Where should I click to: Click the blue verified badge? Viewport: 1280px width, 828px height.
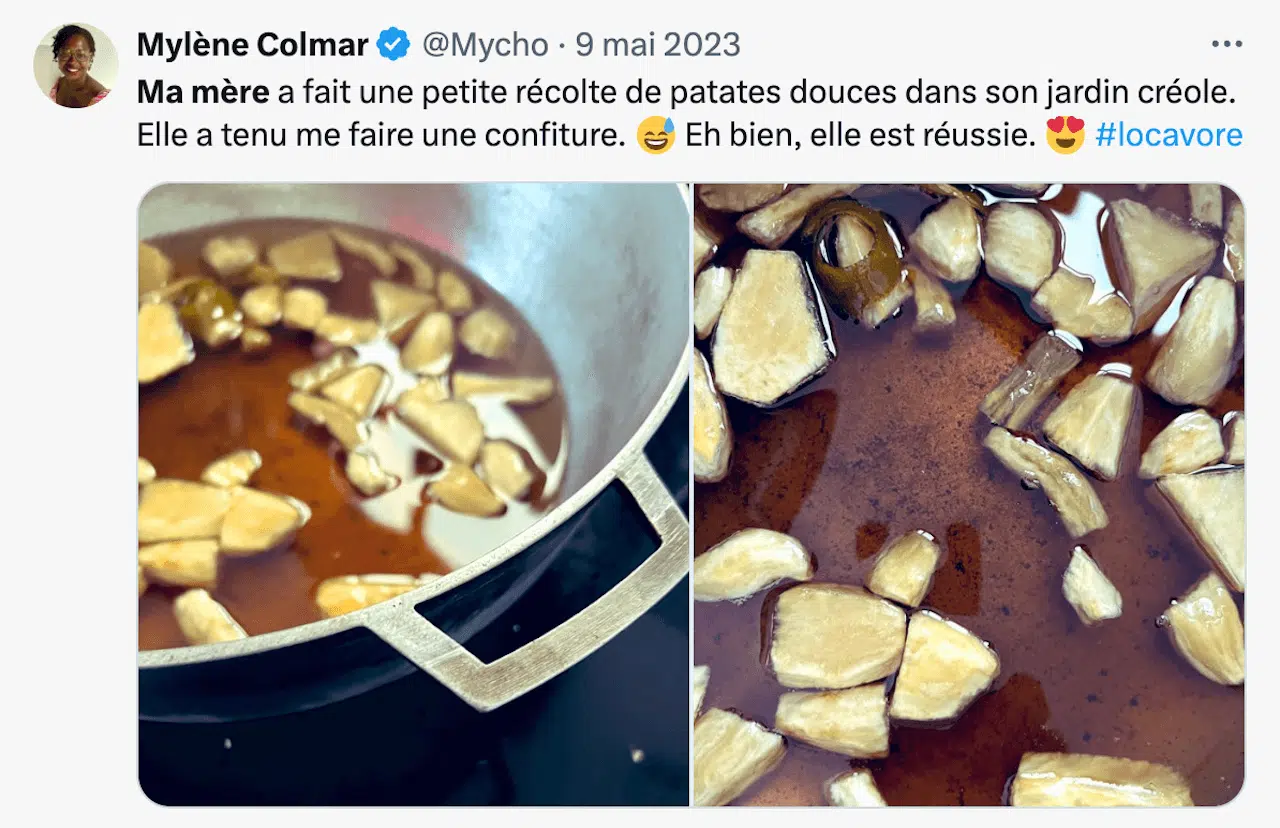click(x=392, y=45)
